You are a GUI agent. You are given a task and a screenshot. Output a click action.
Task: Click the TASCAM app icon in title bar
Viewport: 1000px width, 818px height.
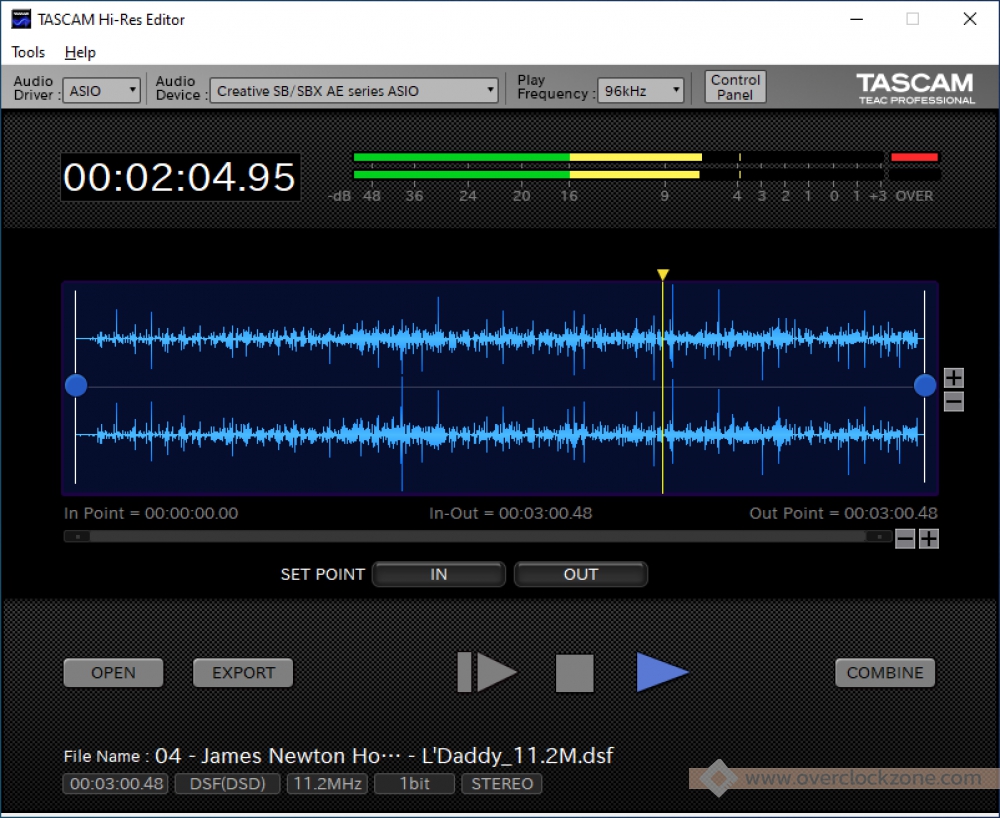[21, 19]
